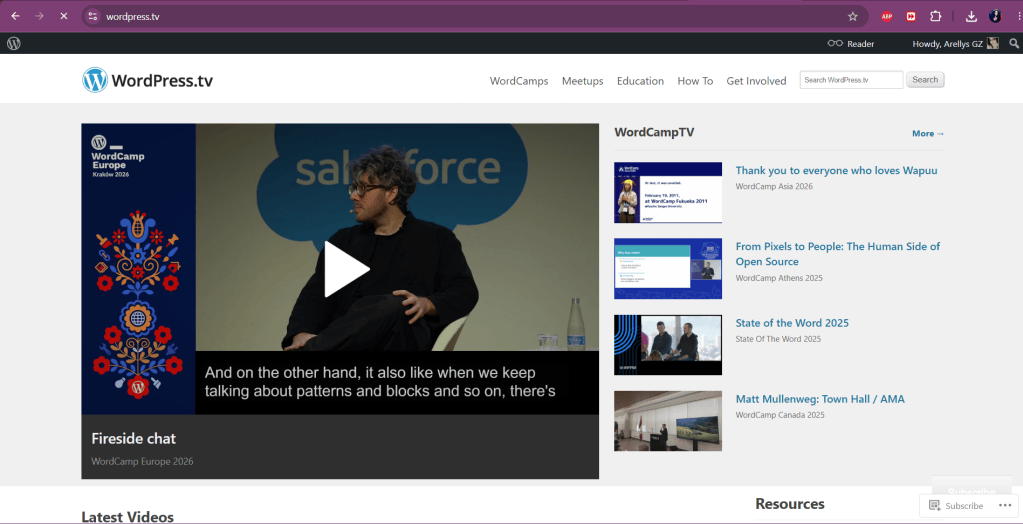Screen dimensions: 1023x524
Task: Expand the Subscribe widget options ellipsis
Action: (x=1004, y=505)
